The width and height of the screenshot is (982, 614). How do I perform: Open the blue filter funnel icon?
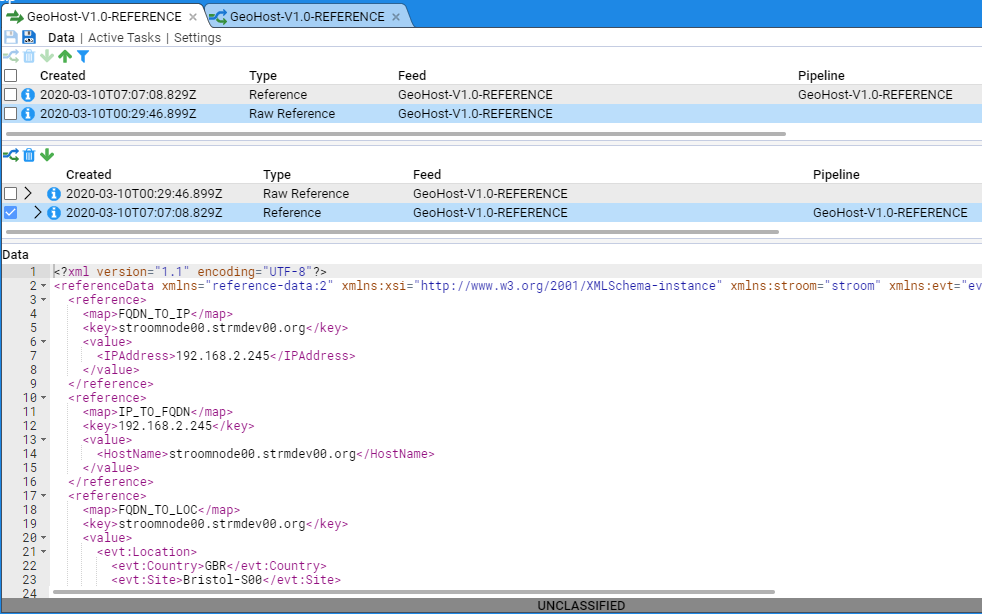pyautogui.click(x=84, y=57)
